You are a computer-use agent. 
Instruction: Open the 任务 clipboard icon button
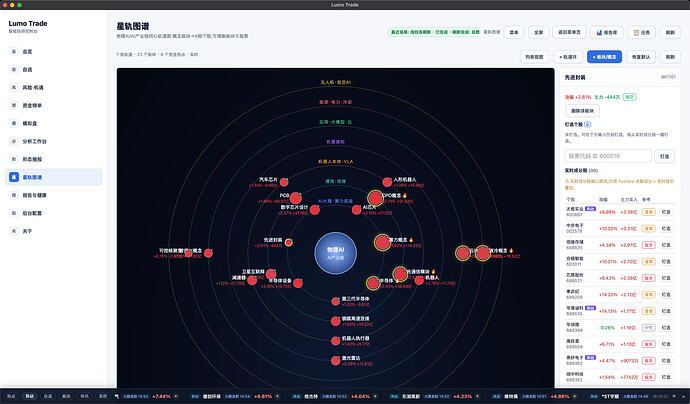coord(642,32)
